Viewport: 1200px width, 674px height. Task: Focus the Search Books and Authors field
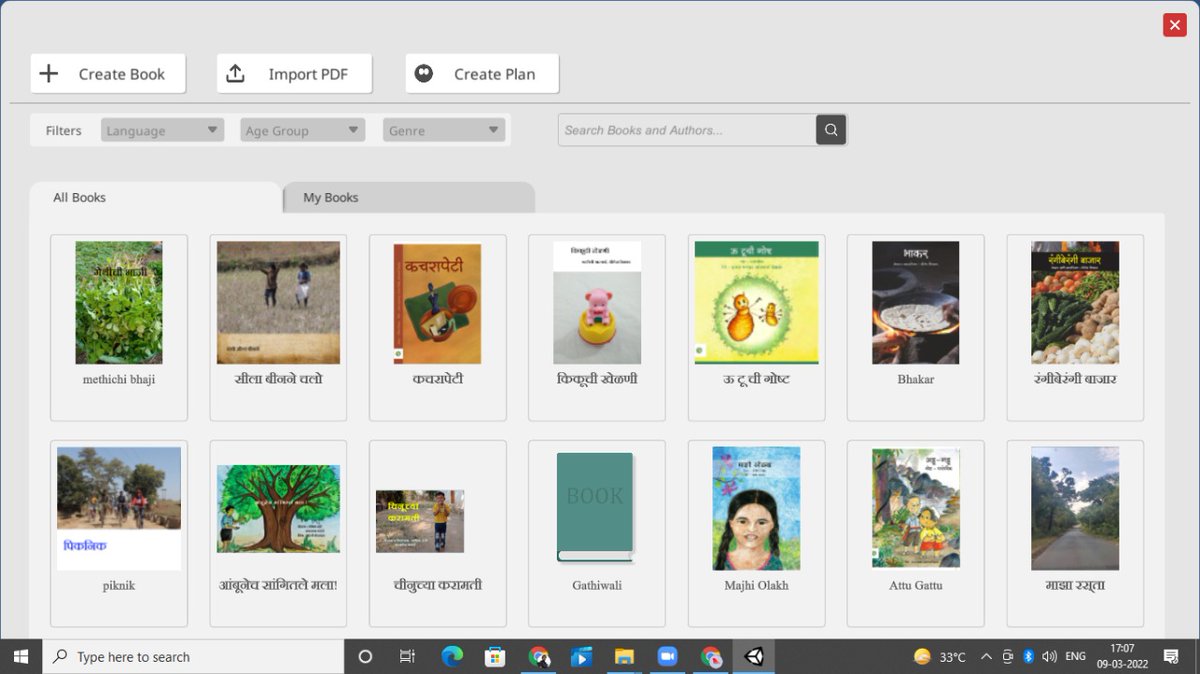pos(687,130)
